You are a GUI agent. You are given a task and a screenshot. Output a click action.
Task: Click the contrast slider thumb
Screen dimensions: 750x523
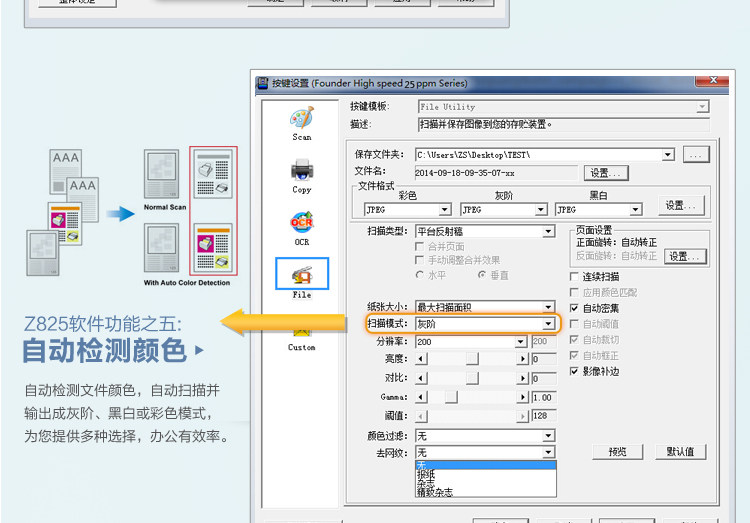pos(472,378)
